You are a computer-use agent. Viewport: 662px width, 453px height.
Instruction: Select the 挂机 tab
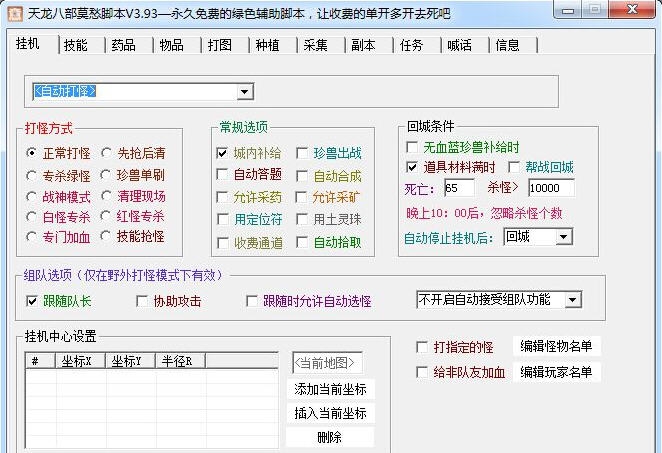pos(28,43)
